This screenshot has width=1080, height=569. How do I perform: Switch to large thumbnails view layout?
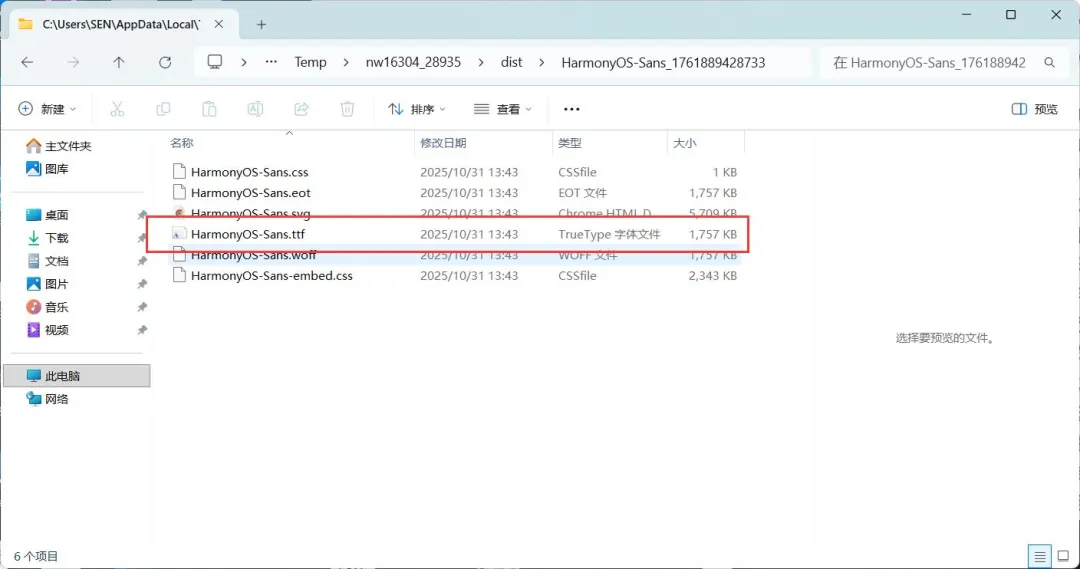[x=1063, y=556]
